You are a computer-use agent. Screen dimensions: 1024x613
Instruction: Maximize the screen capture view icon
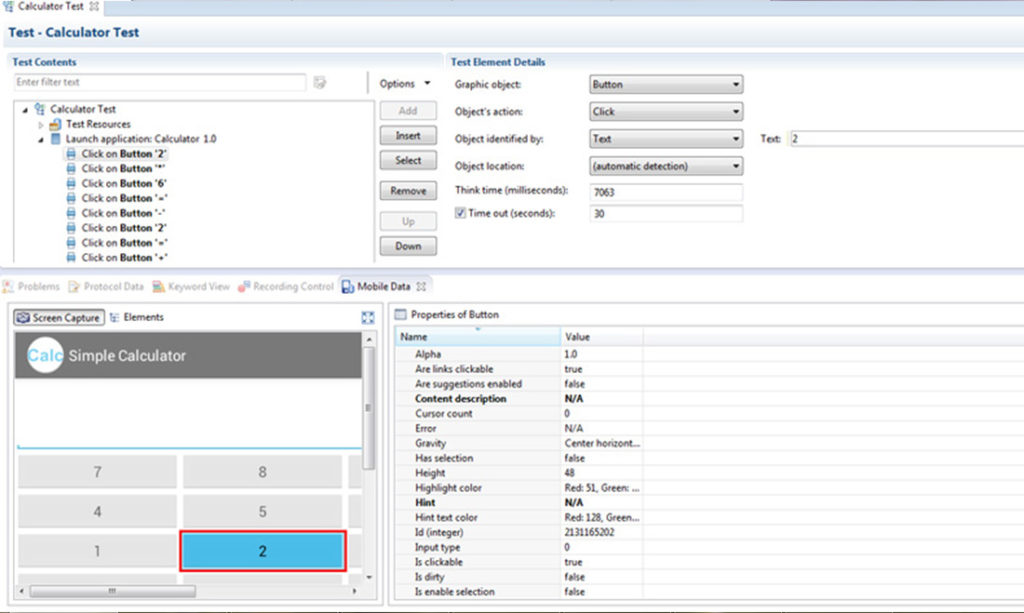[368, 317]
